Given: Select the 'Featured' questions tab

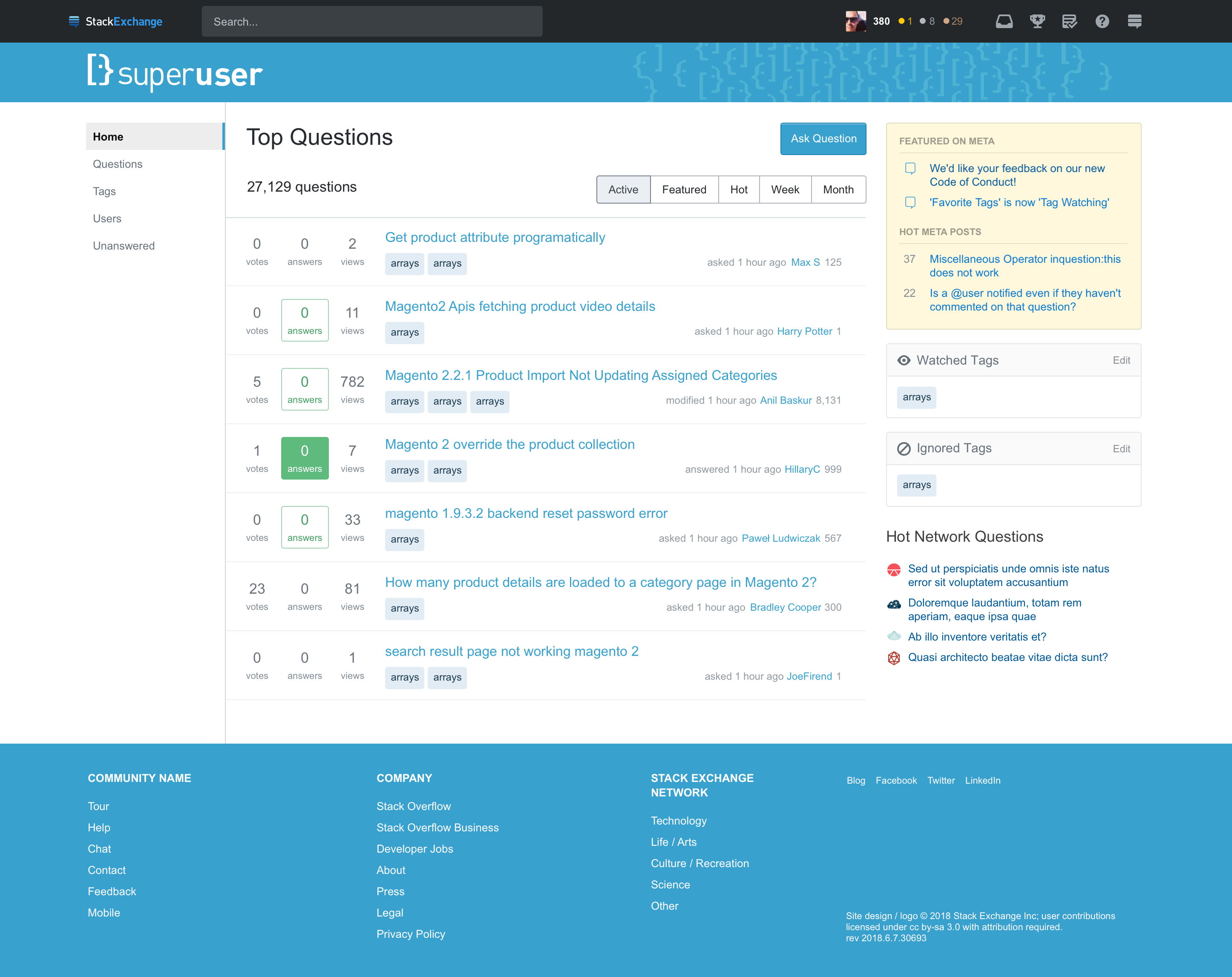Looking at the screenshot, I should 685,189.
